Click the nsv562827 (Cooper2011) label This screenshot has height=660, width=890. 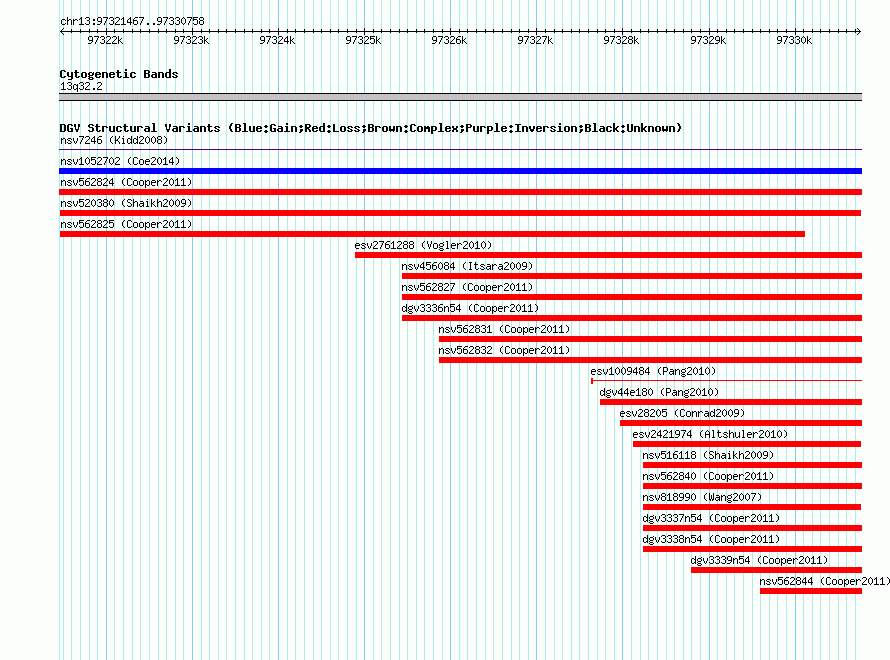pos(467,287)
